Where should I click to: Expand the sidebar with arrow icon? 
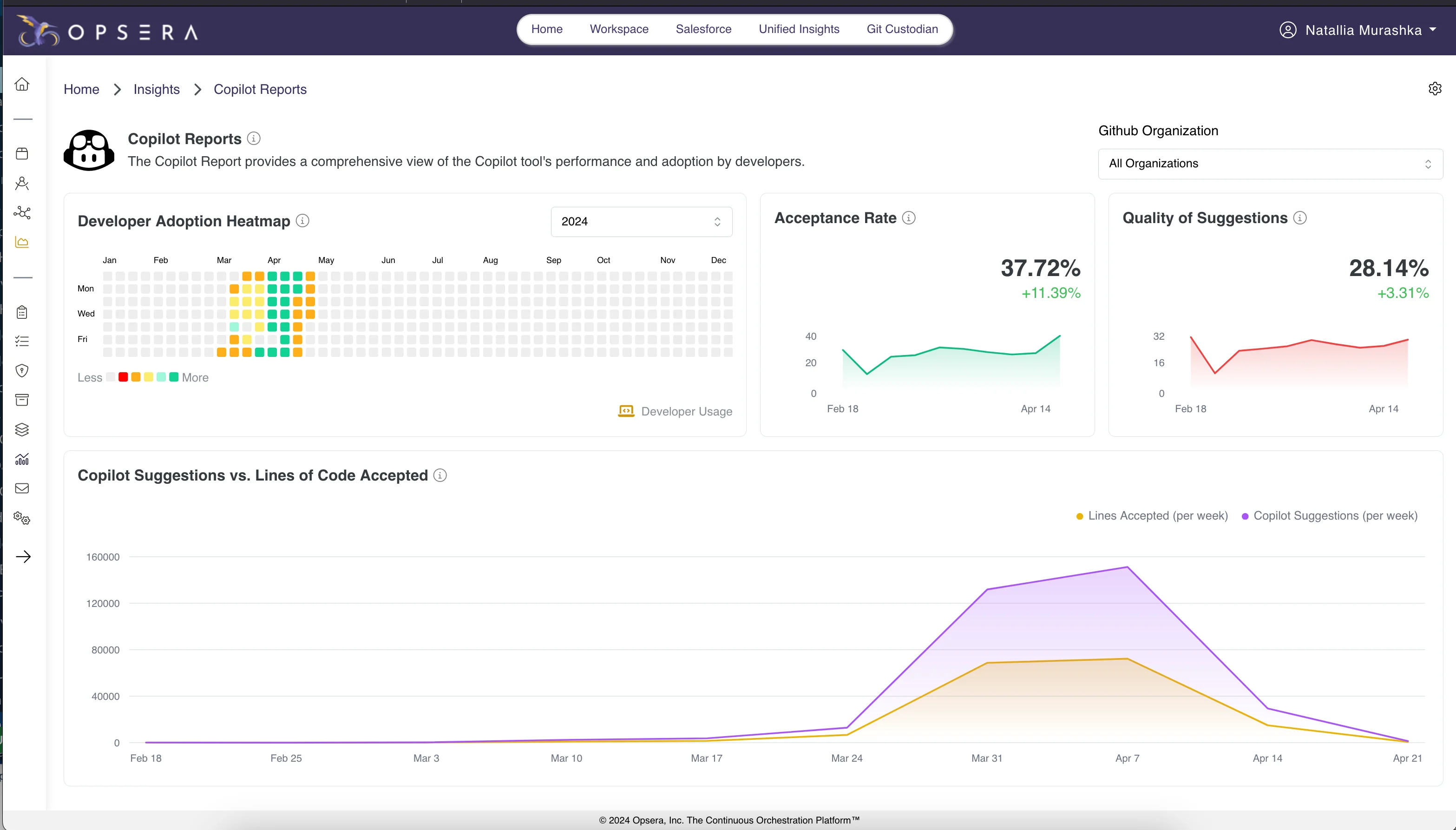pyautogui.click(x=23, y=557)
